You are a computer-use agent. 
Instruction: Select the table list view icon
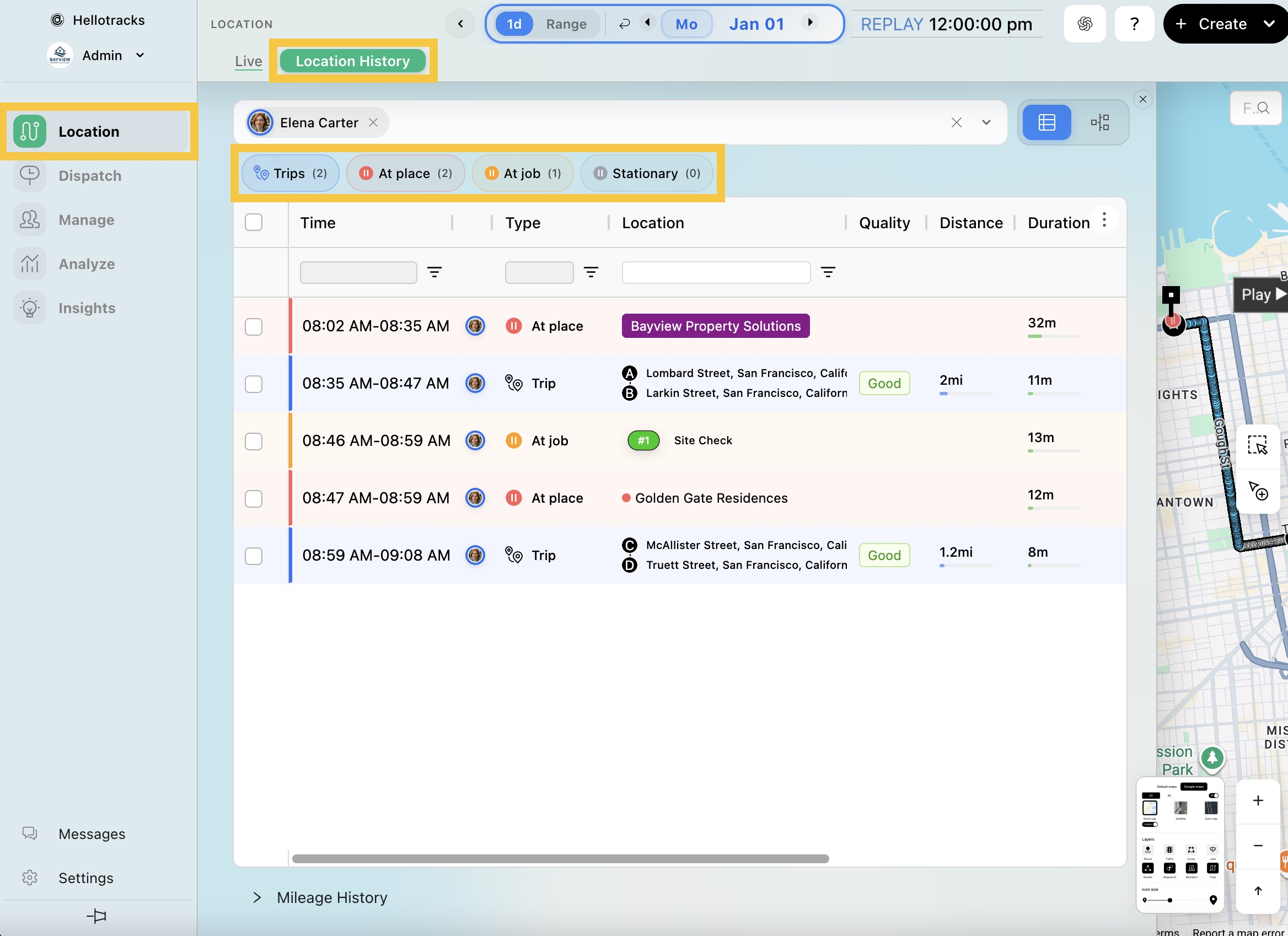point(1046,122)
